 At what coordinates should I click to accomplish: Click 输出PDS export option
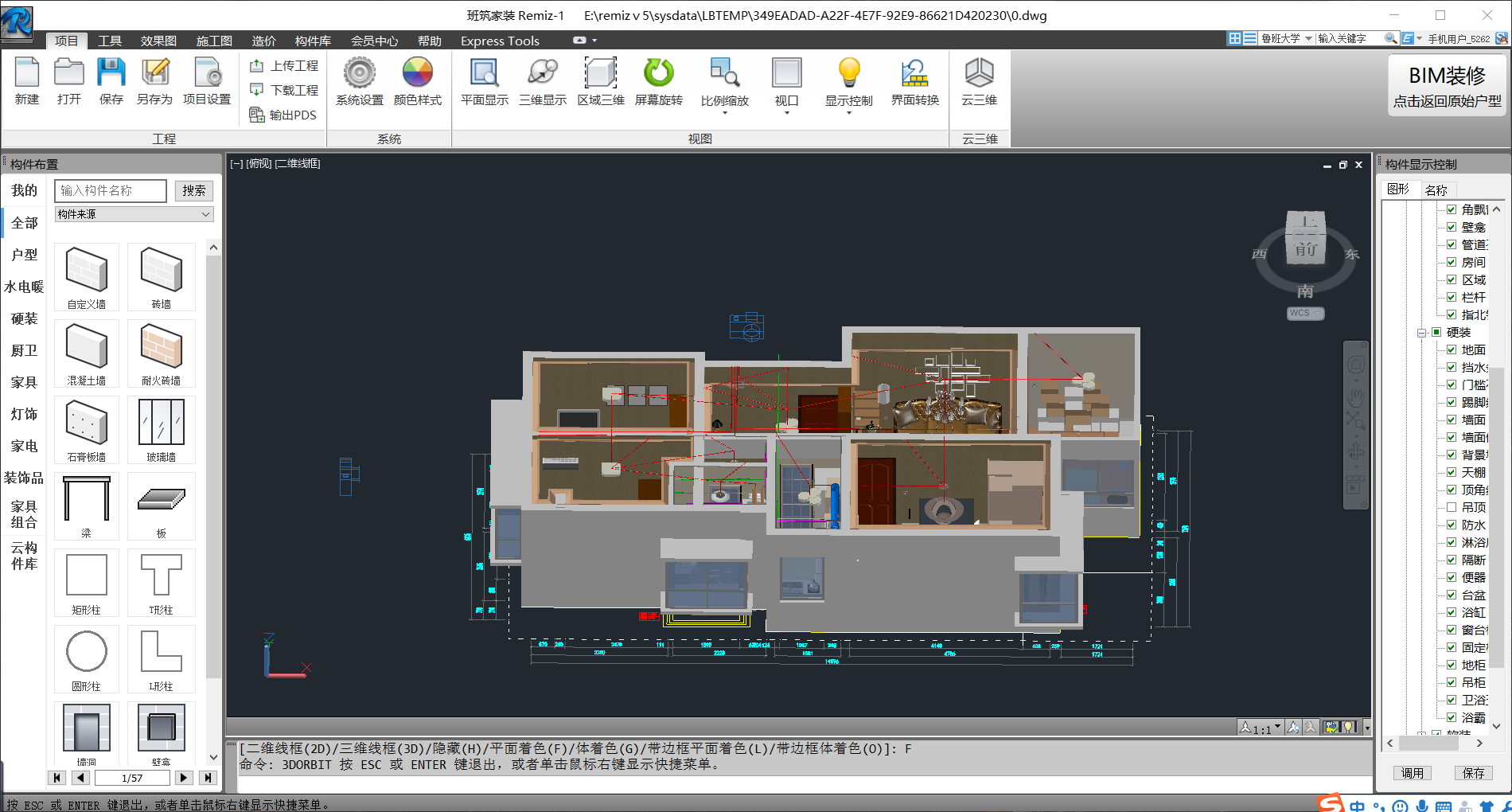pyautogui.click(x=283, y=115)
